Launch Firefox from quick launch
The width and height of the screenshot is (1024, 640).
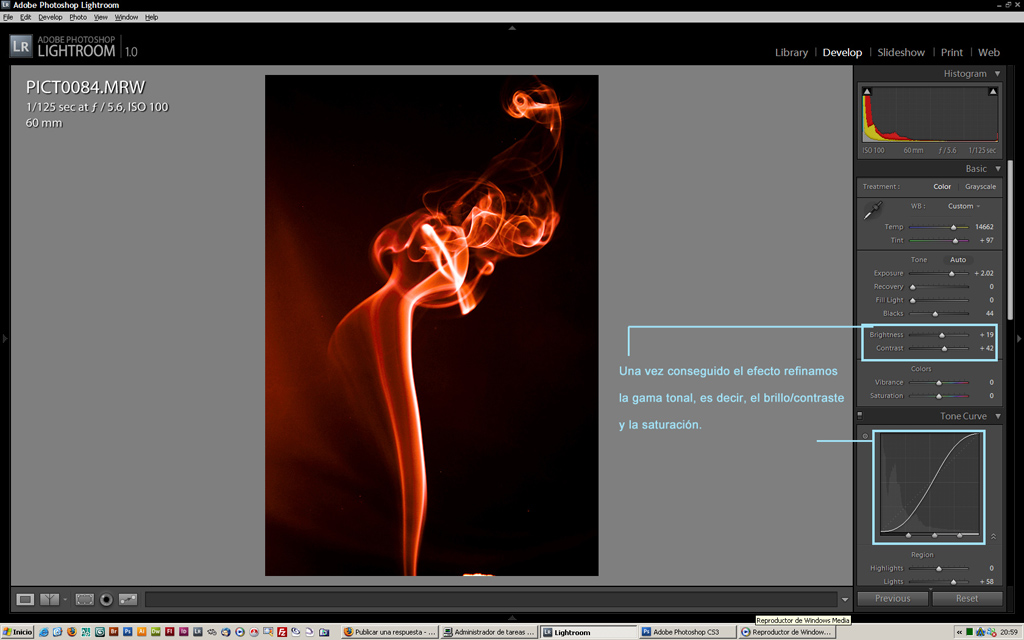point(72,632)
